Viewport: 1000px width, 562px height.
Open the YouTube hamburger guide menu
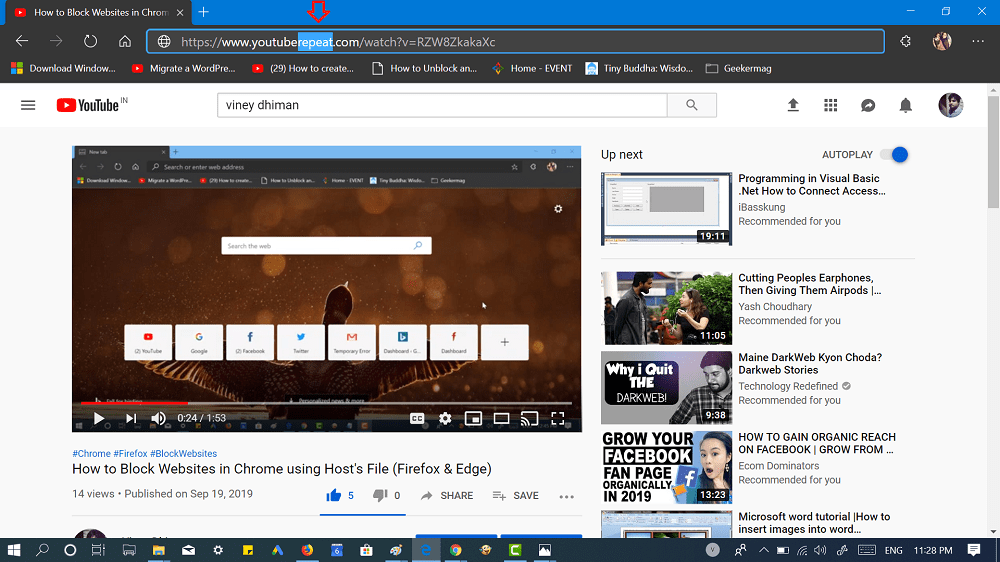pyautogui.click(x=28, y=105)
